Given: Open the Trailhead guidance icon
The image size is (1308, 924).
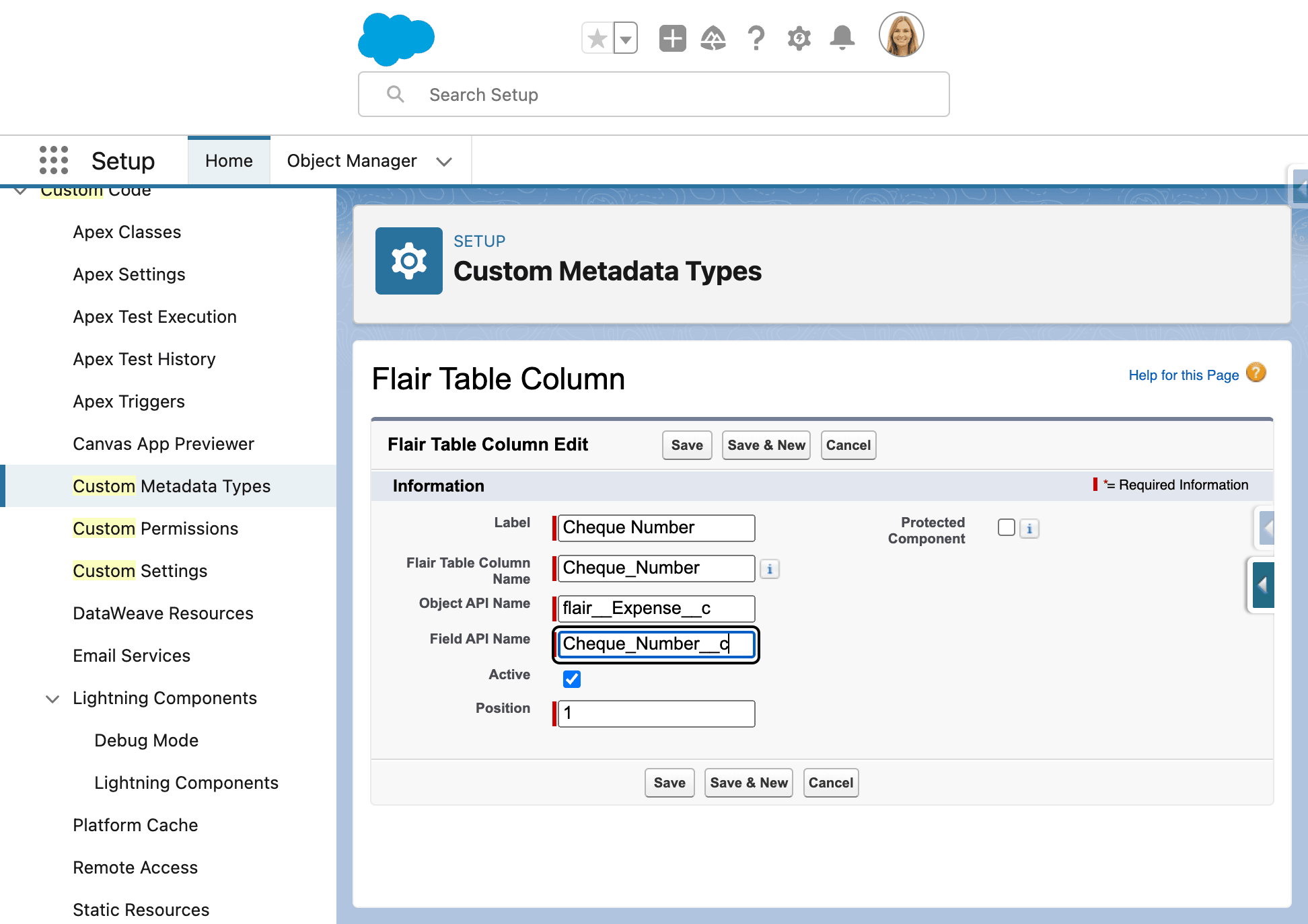Looking at the screenshot, I should [x=713, y=38].
